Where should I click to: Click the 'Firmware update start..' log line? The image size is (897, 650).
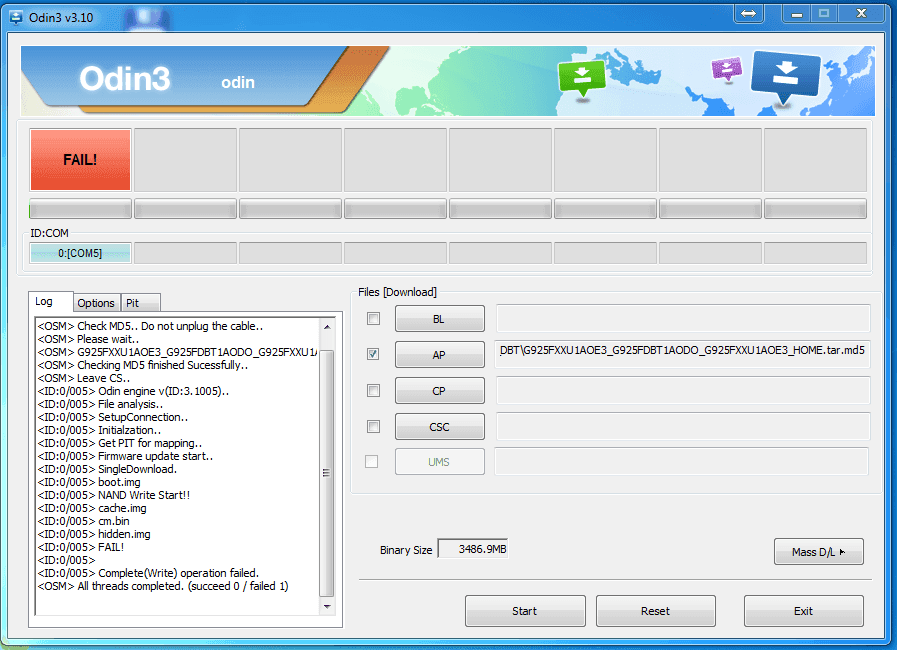click(125, 457)
